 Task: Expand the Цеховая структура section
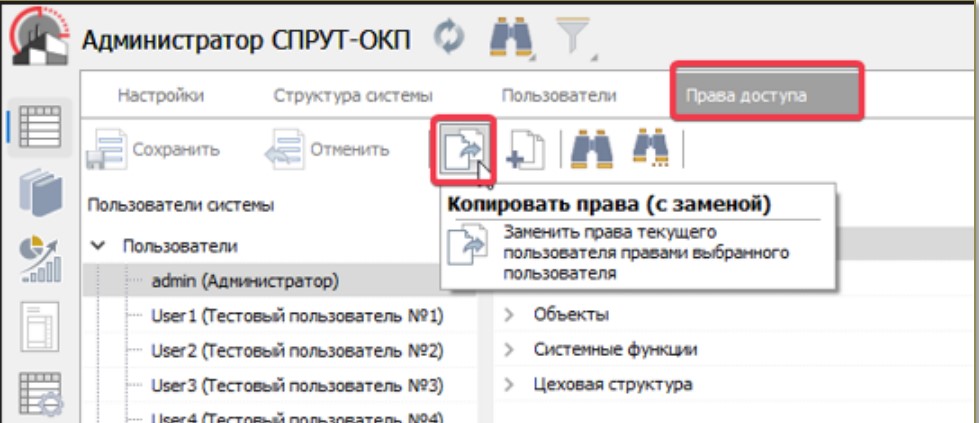coord(509,383)
